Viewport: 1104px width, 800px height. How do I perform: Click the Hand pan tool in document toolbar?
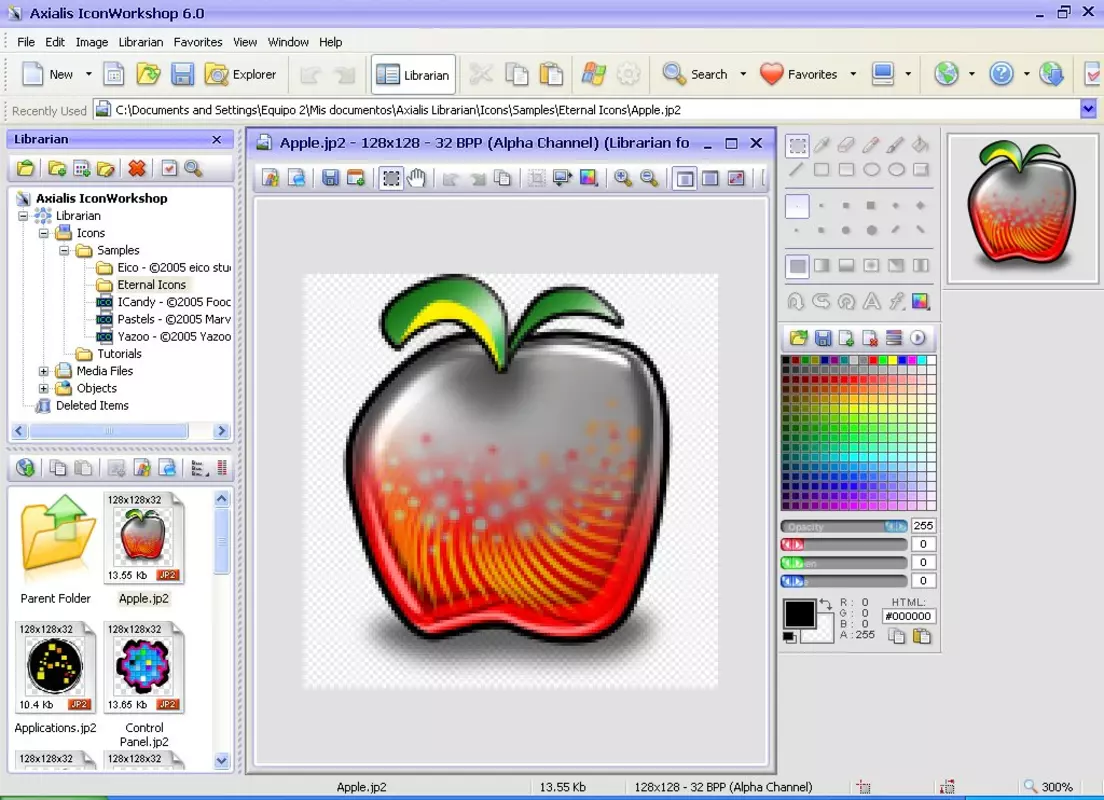[x=417, y=178]
